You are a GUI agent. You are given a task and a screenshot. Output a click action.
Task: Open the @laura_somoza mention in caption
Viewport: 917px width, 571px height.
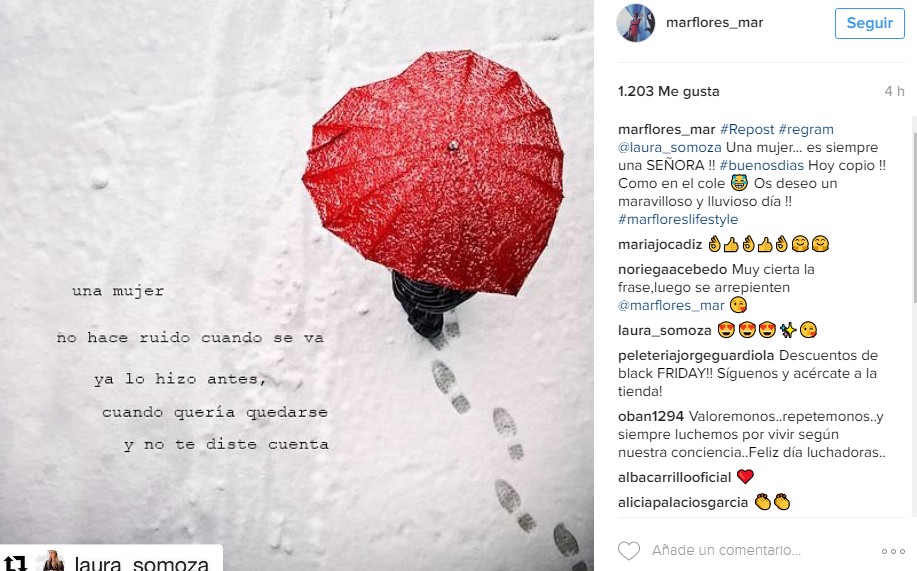670,147
